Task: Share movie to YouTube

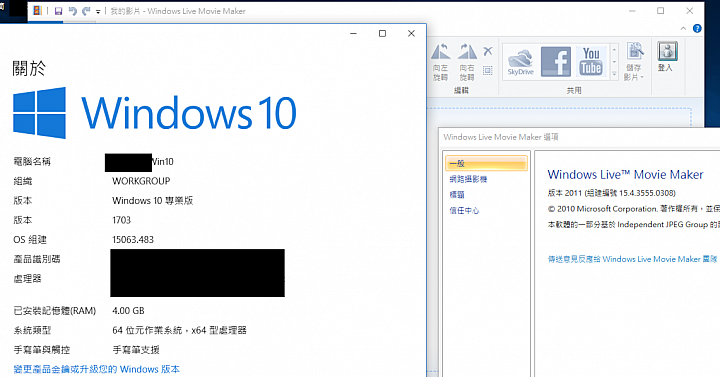Action: pos(591,62)
